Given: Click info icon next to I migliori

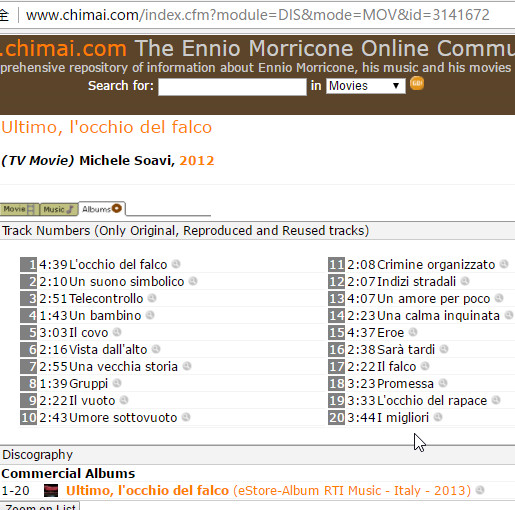Looking at the screenshot, I should click(x=438, y=417).
